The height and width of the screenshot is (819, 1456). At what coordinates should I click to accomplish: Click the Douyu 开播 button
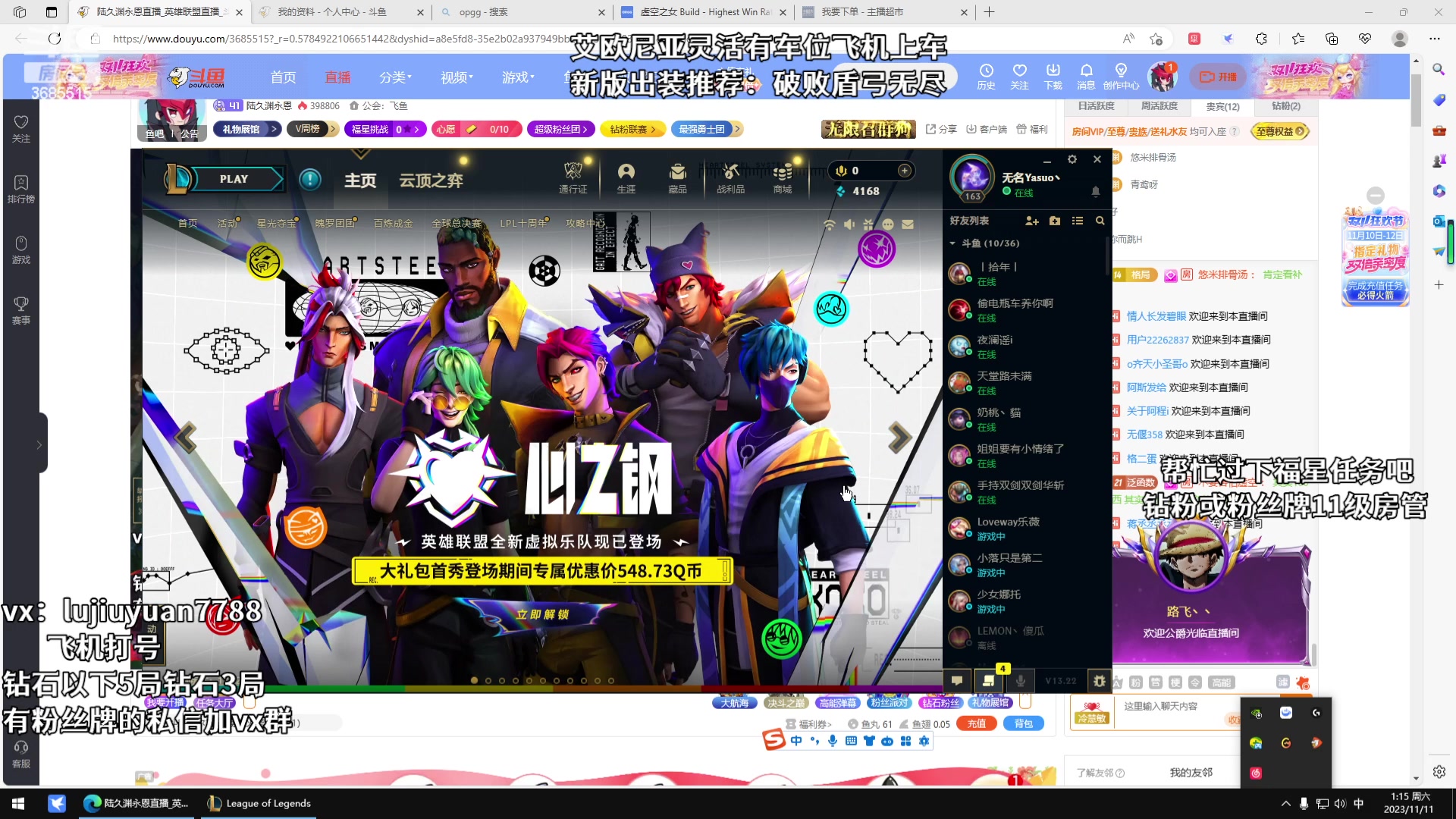coord(1218,77)
